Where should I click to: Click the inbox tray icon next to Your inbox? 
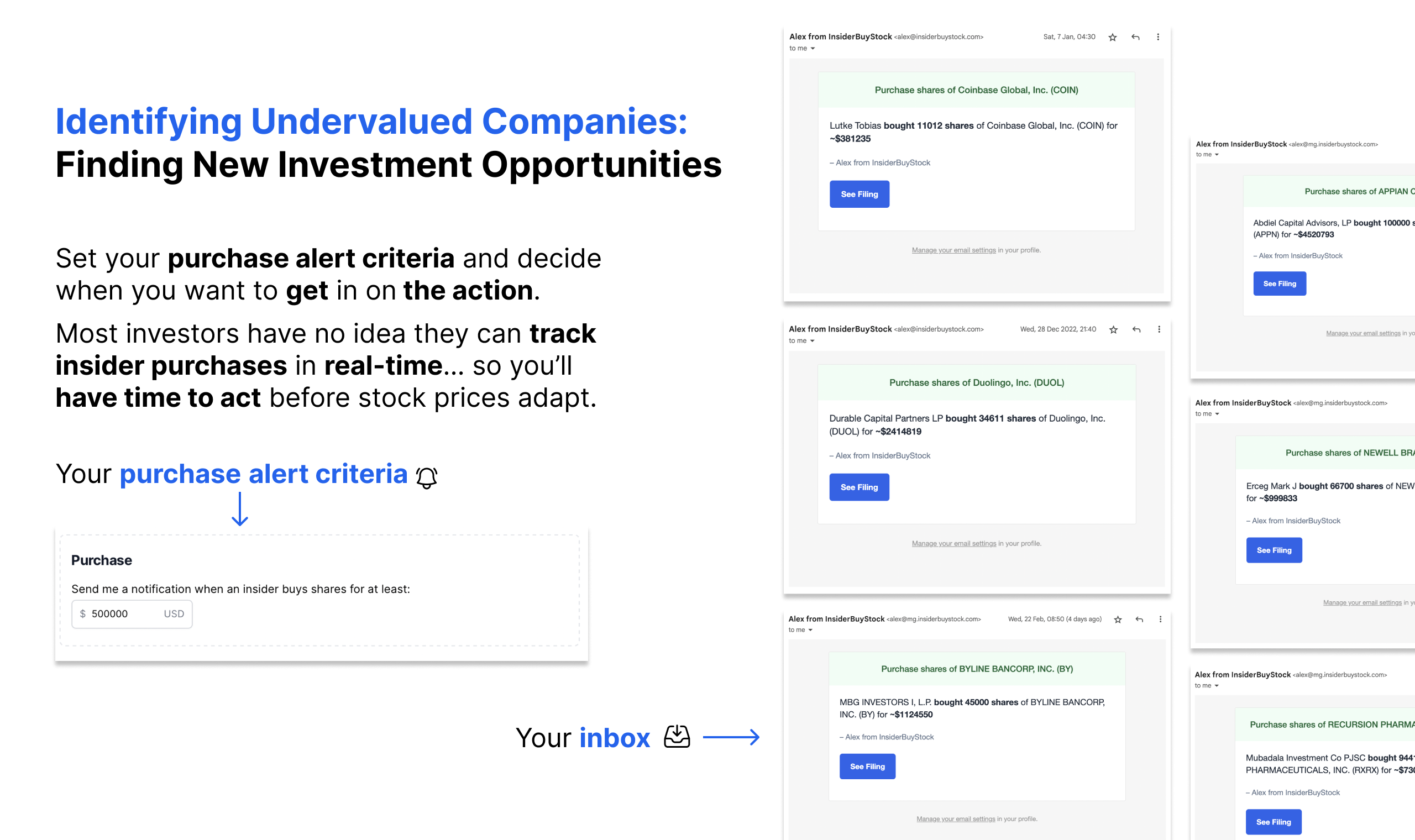[x=677, y=737]
